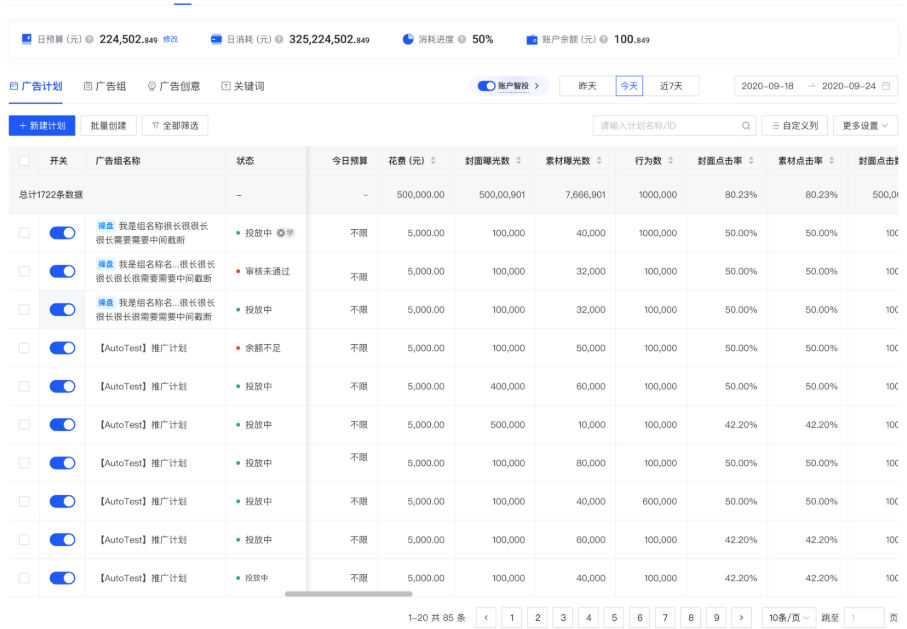Image resolution: width=907 pixels, height=629 pixels.
Task: Go to next page arrow
Action: [742, 617]
